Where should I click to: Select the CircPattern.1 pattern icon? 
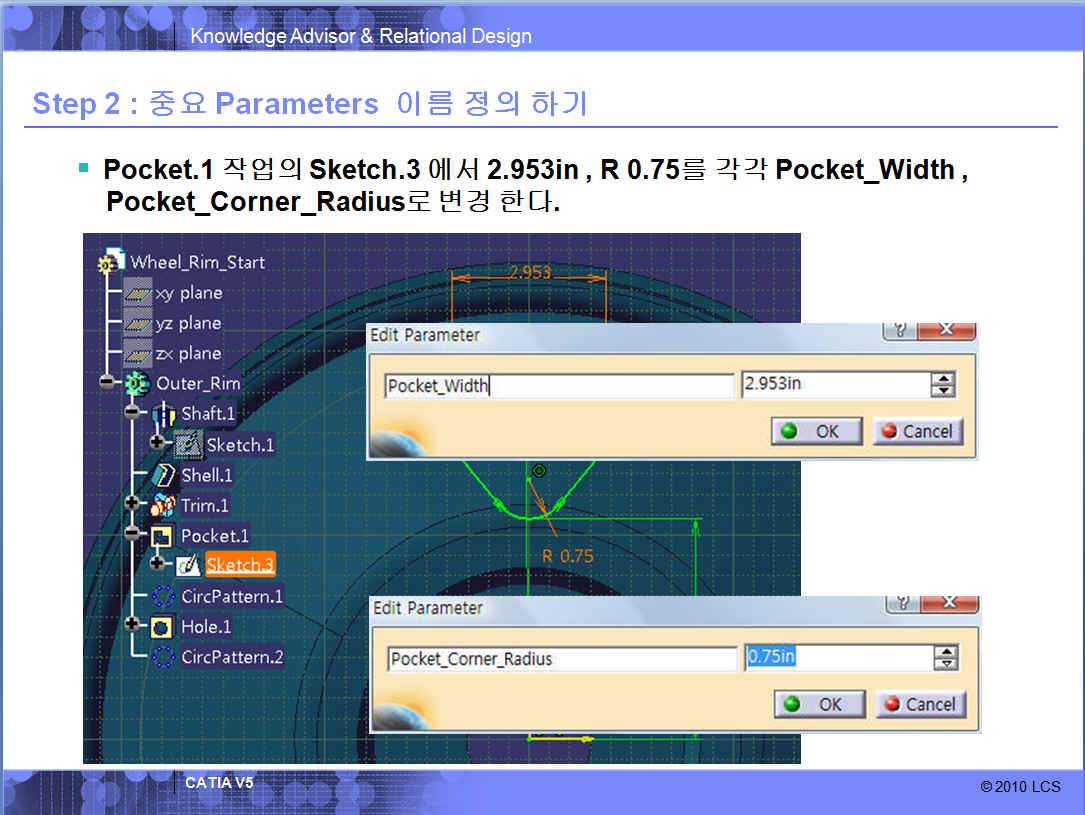tap(163, 597)
